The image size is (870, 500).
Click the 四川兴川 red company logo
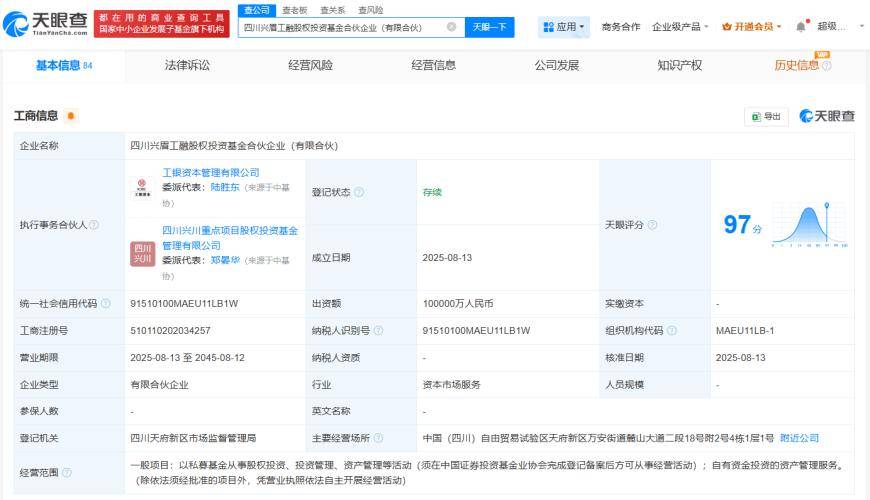pos(143,254)
